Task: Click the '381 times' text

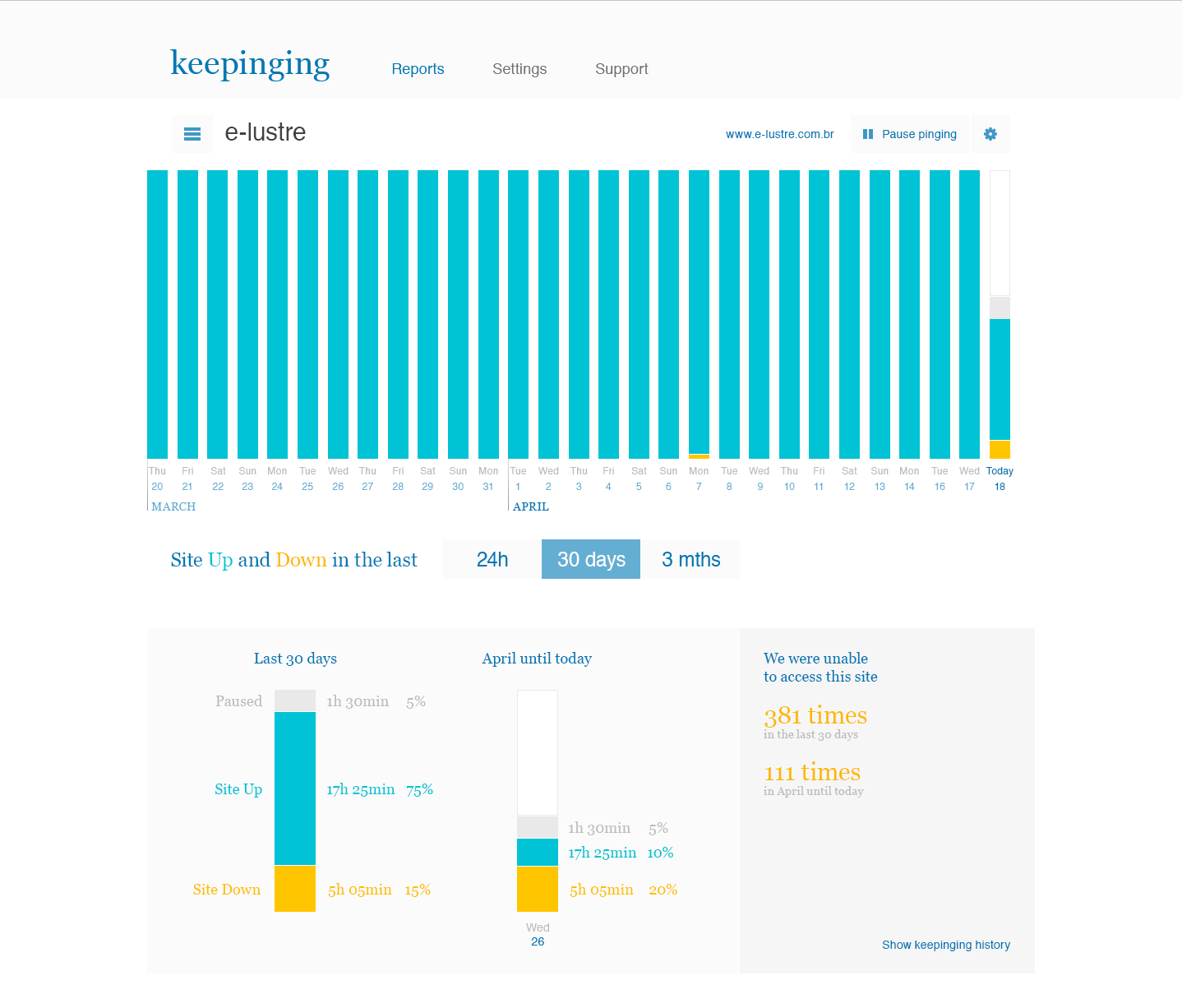Action: point(815,715)
